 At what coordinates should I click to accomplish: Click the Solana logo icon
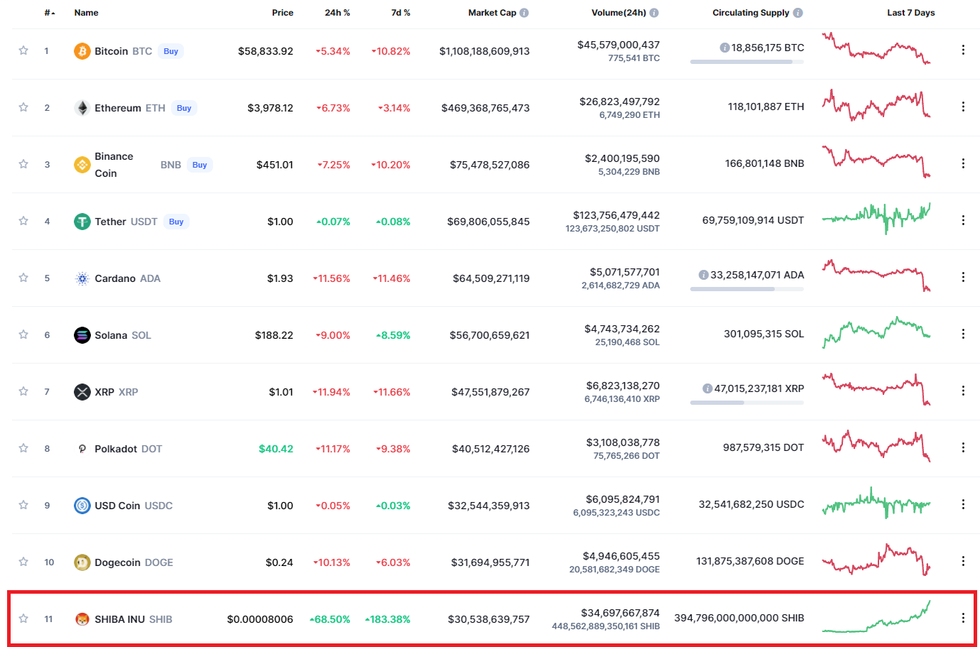point(82,335)
